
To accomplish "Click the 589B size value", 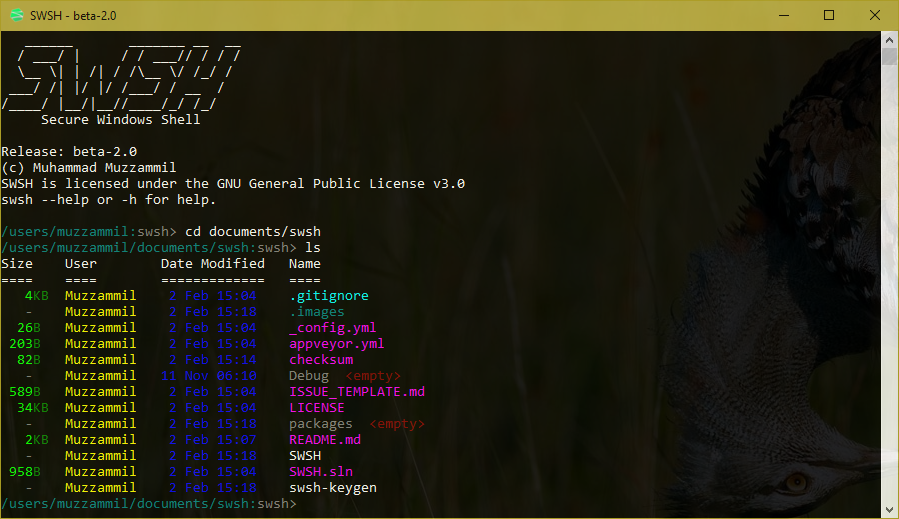I will coord(25,392).
